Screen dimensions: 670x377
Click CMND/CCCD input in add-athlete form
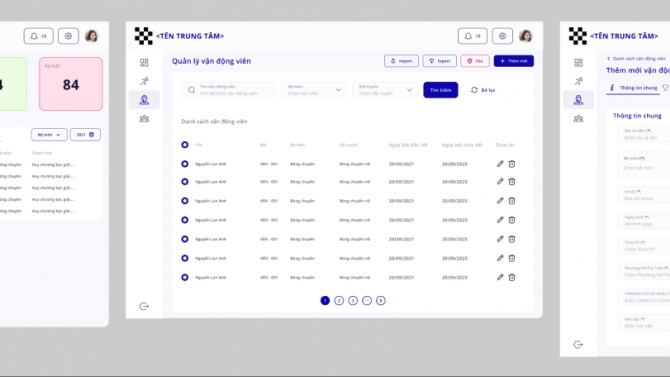[644, 297]
